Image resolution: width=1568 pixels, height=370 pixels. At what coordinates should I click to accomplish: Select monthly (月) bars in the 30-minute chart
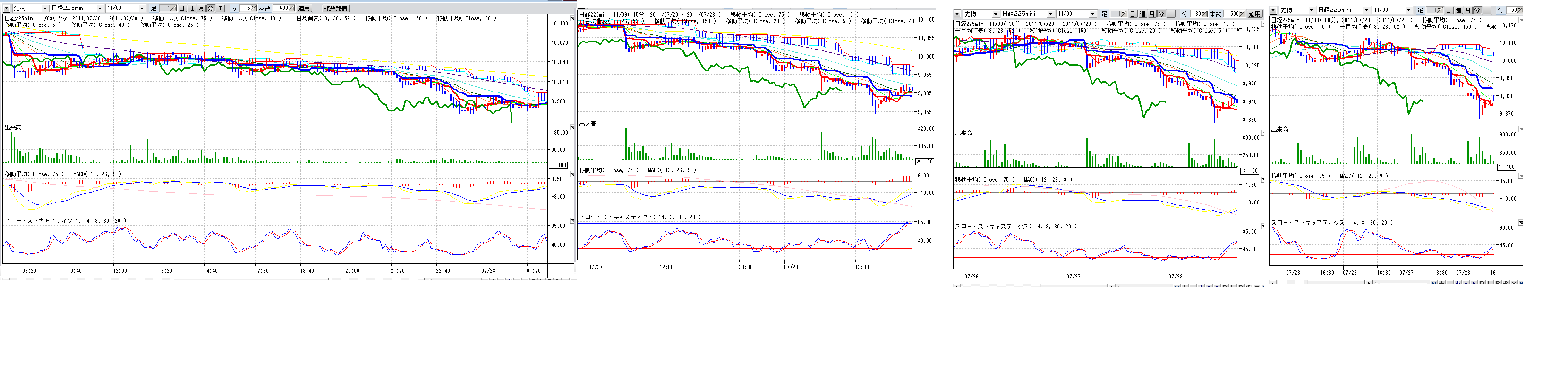click(1151, 14)
